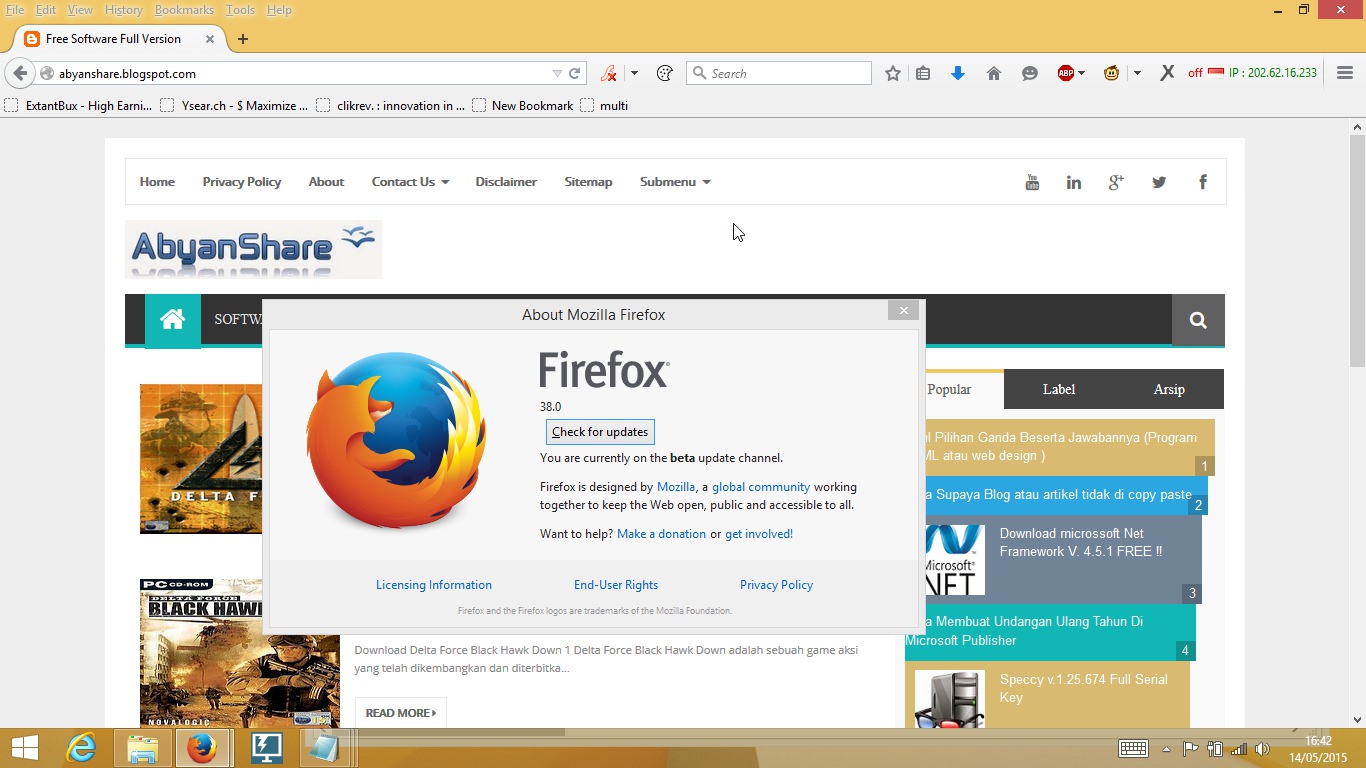
Task: Click the Windows Start button
Action: (24, 748)
